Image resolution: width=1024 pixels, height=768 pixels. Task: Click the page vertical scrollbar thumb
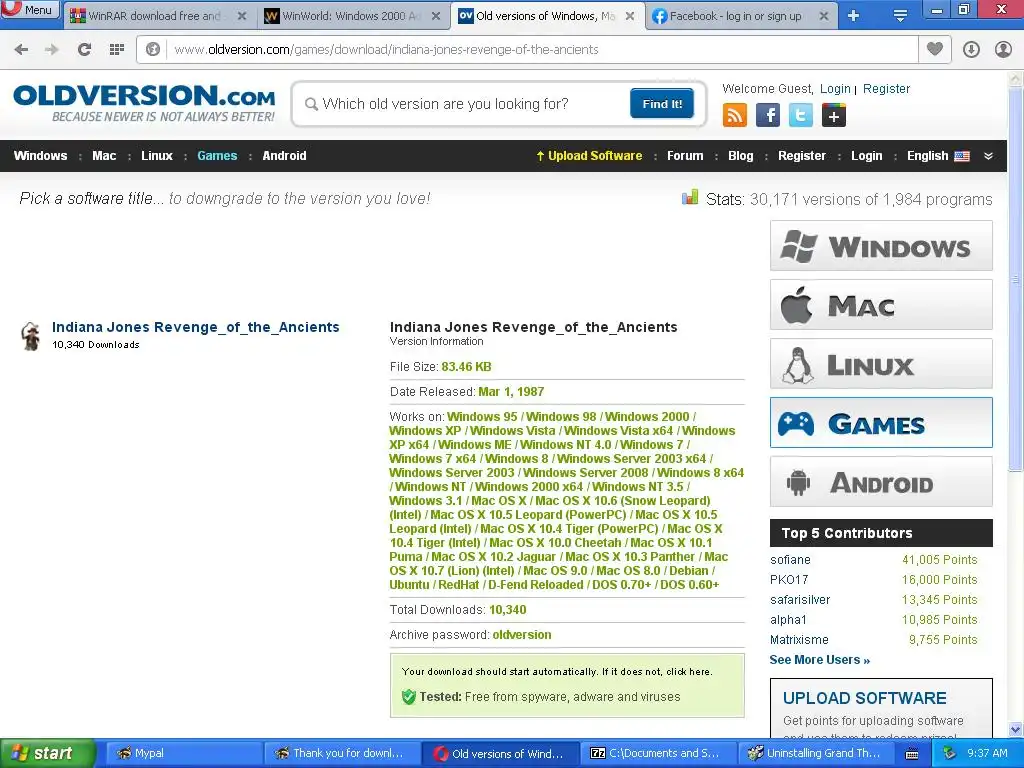tap(1016, 279)
